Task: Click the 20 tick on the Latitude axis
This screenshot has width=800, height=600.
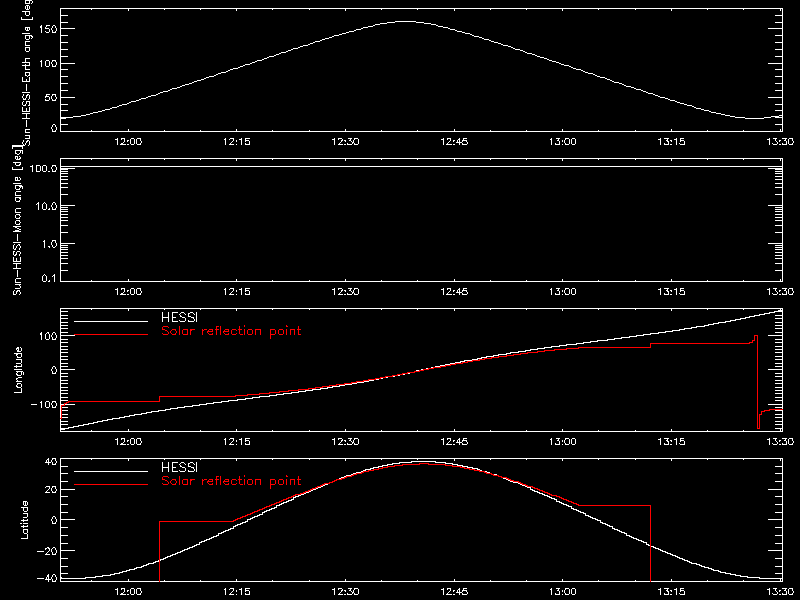Action: (x=51, y=490)
